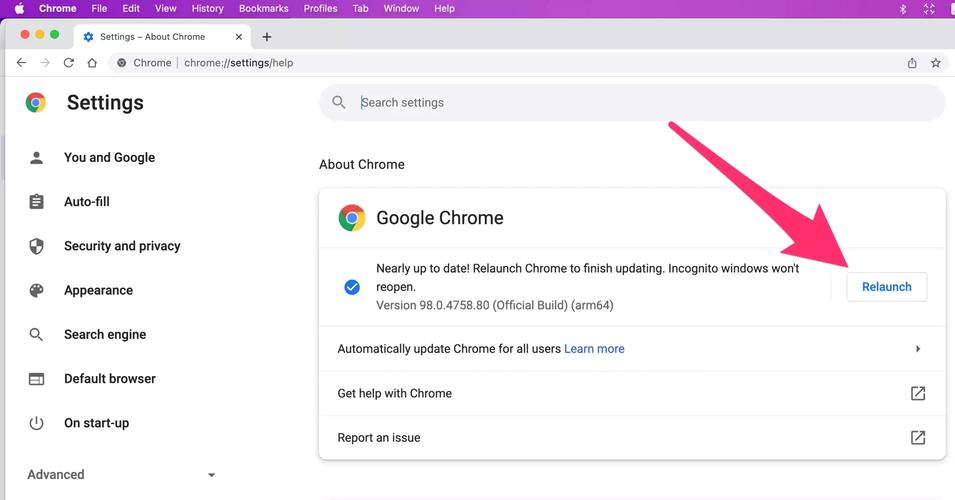This screenshot has height=500, width=955.
Task: Open the Learn more link
Action: [594, 349]
